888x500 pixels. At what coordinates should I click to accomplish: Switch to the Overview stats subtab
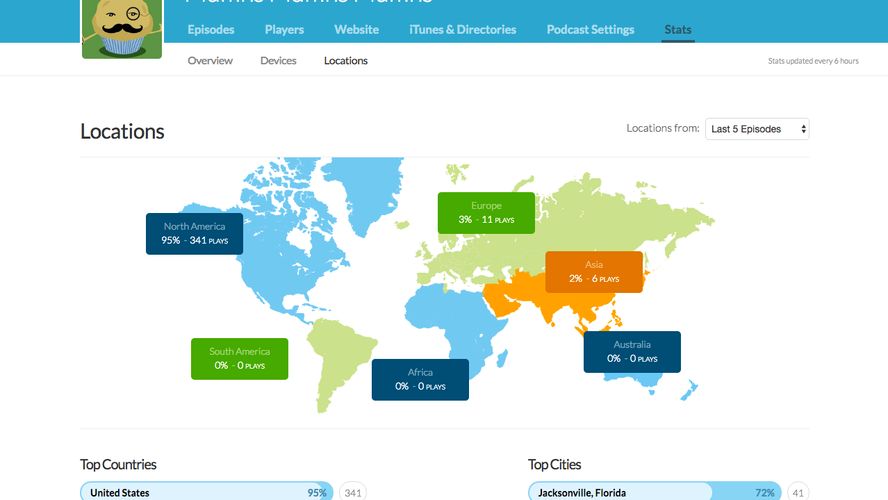tap(210, 61)
